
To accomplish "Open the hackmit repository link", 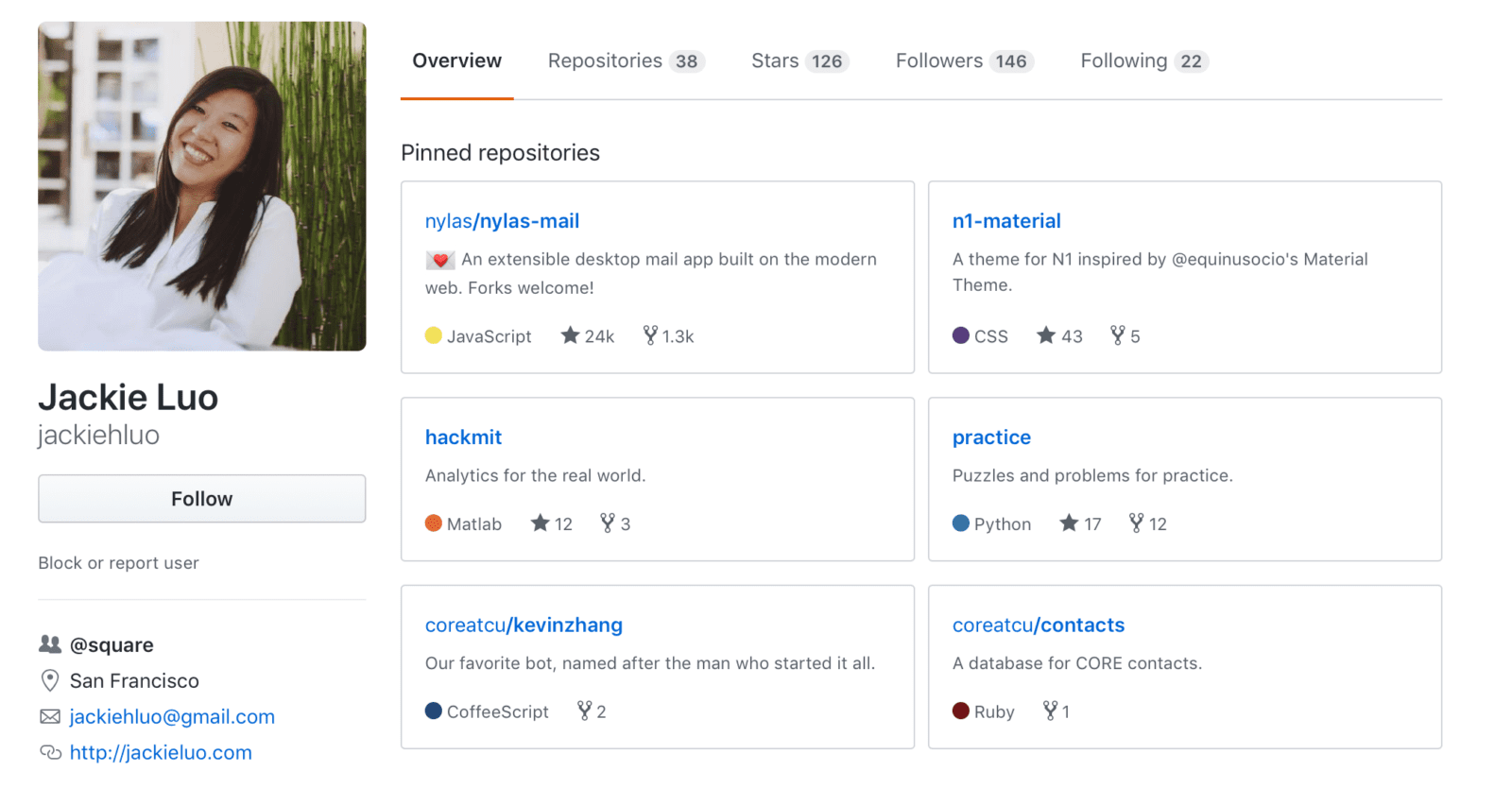I will pyautogui.click(x=463, y=437).
